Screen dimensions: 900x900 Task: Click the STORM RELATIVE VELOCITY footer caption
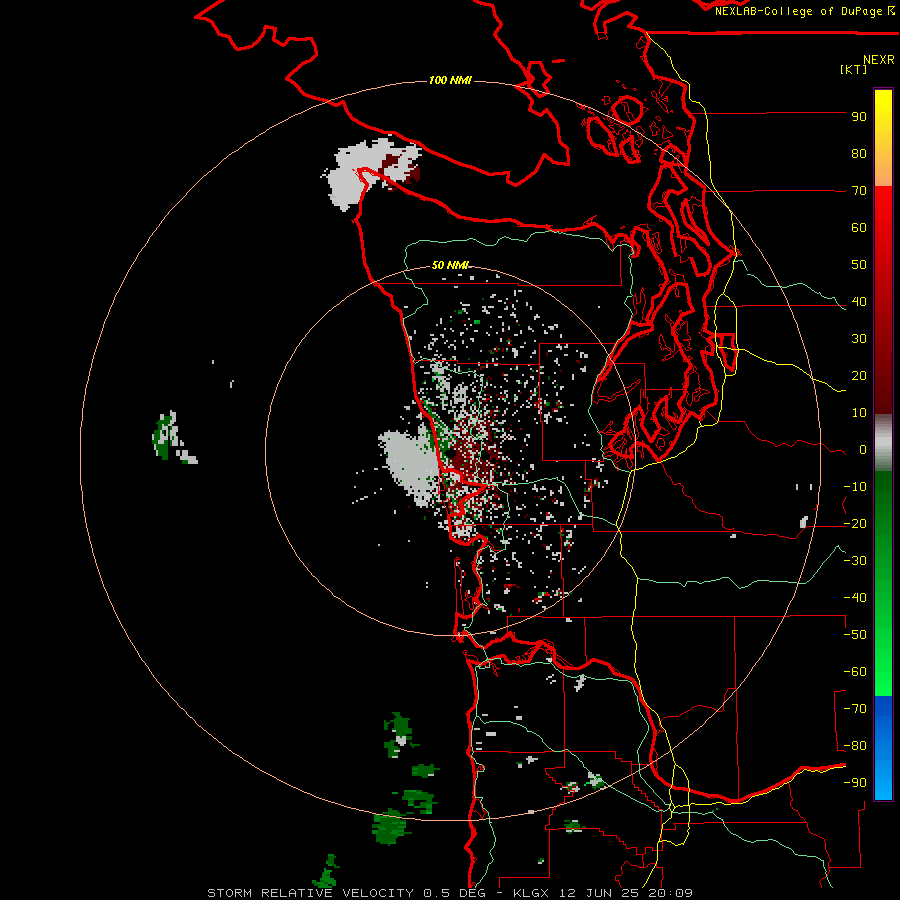click(x=450, y=893)
